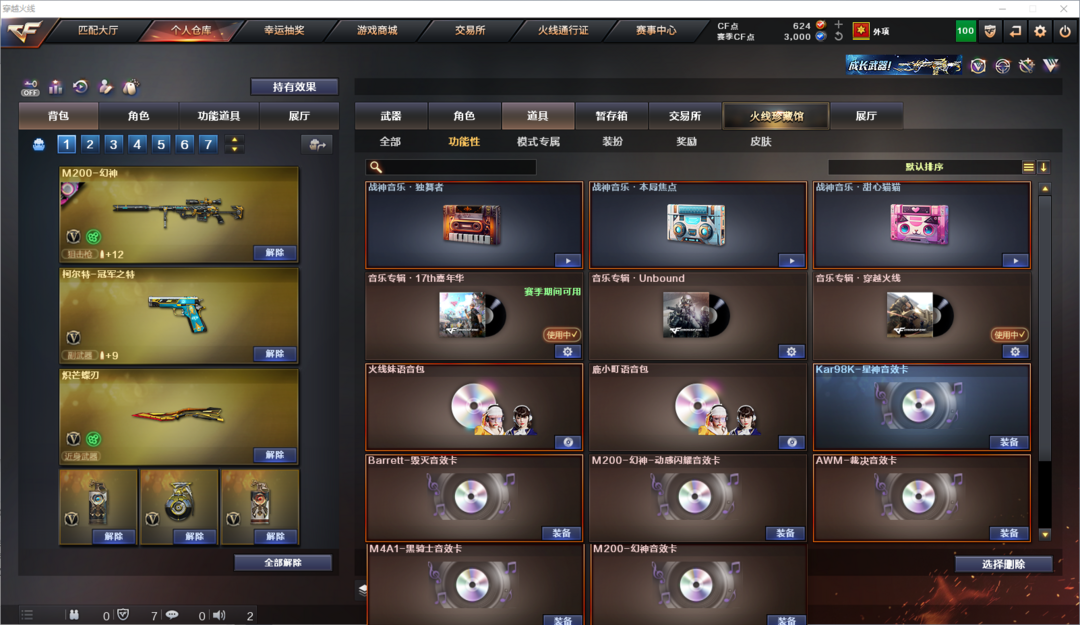Open the settings gear in top bar
This screenshot has width=1080, height=625.
[1040, 31]
